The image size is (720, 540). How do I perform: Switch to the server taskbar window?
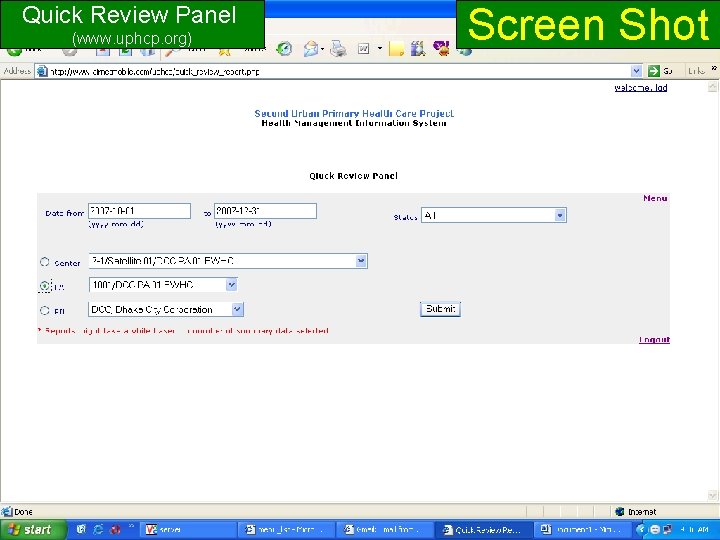(x=187, y=529)
